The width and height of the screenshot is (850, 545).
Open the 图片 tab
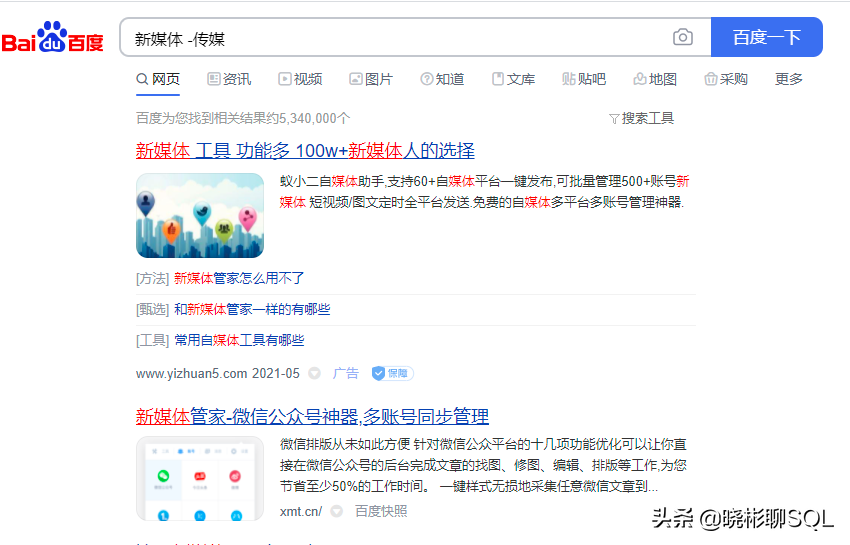point(371,79)
